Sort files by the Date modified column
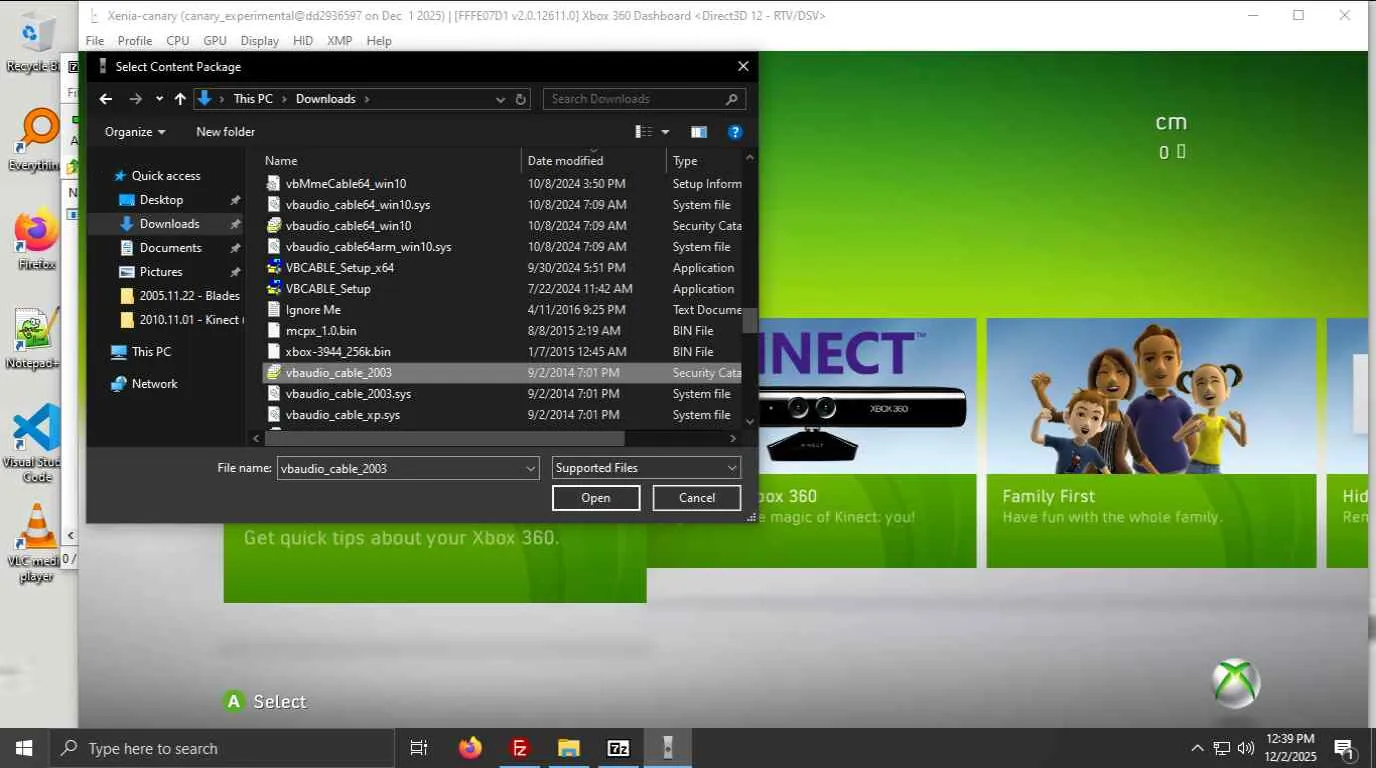1376x768 pixels. pos(593,161)
